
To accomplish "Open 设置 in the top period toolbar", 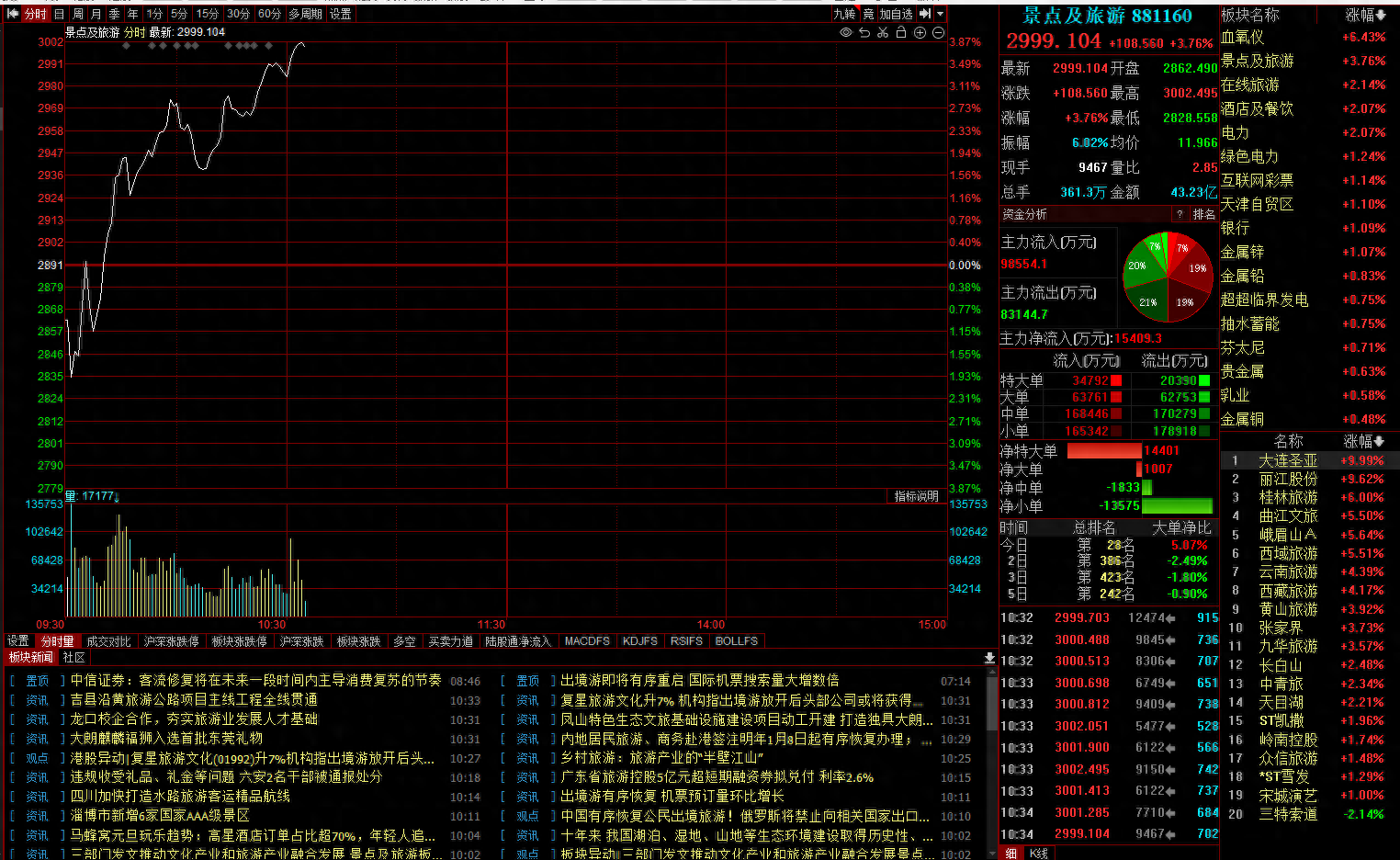I will (x=340, y=14).
